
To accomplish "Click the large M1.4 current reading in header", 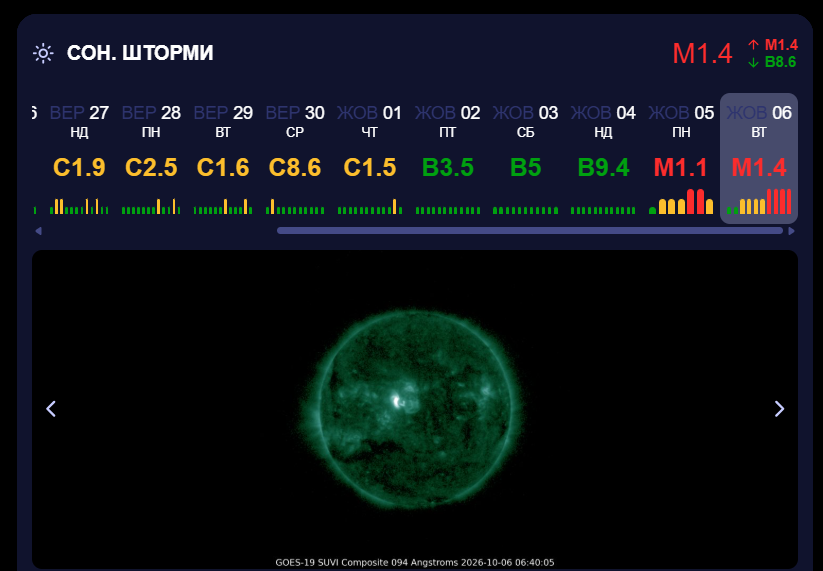I will tap(702, 54).
